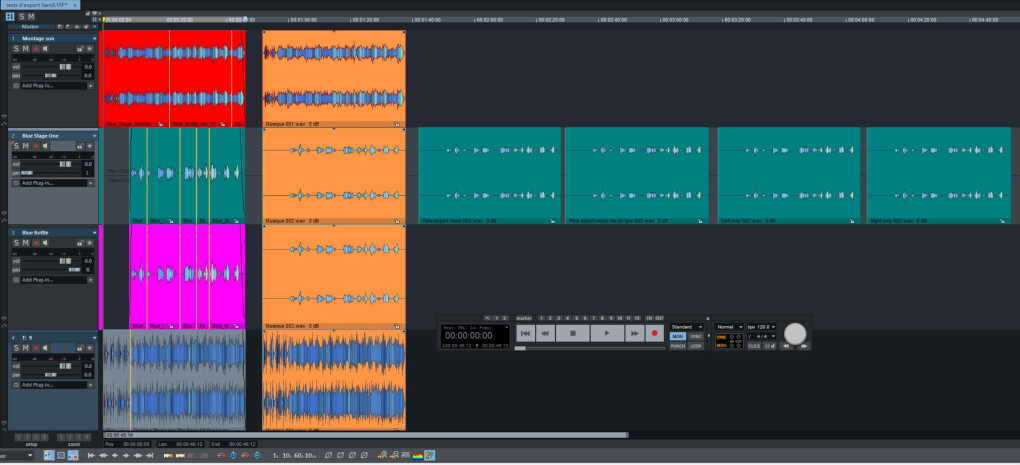This screenshot has height=465, width=1020.
Task: Enable the MON monitoring button
Action: [678, 337]
